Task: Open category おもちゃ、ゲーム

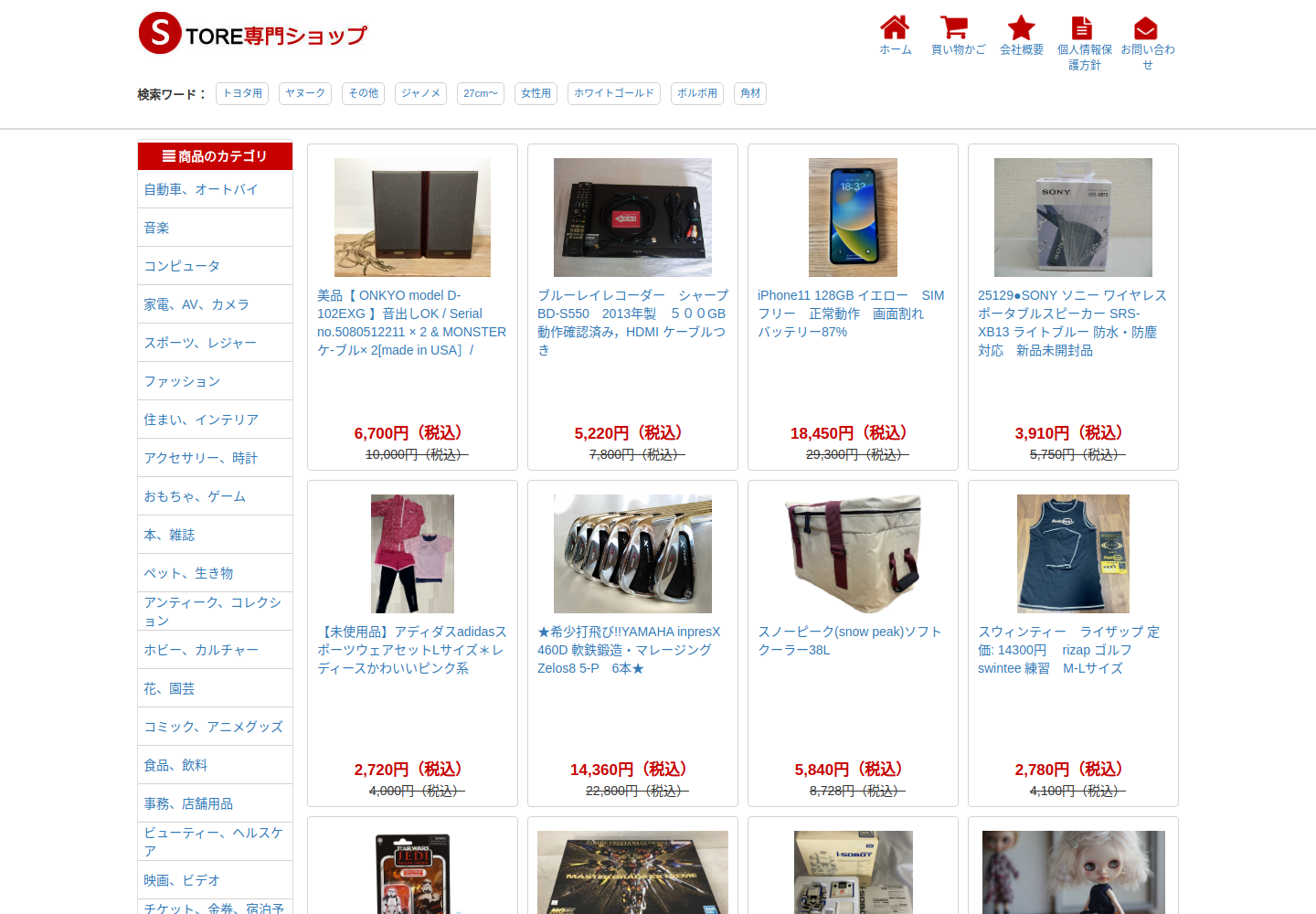Action: click(215, 496)
